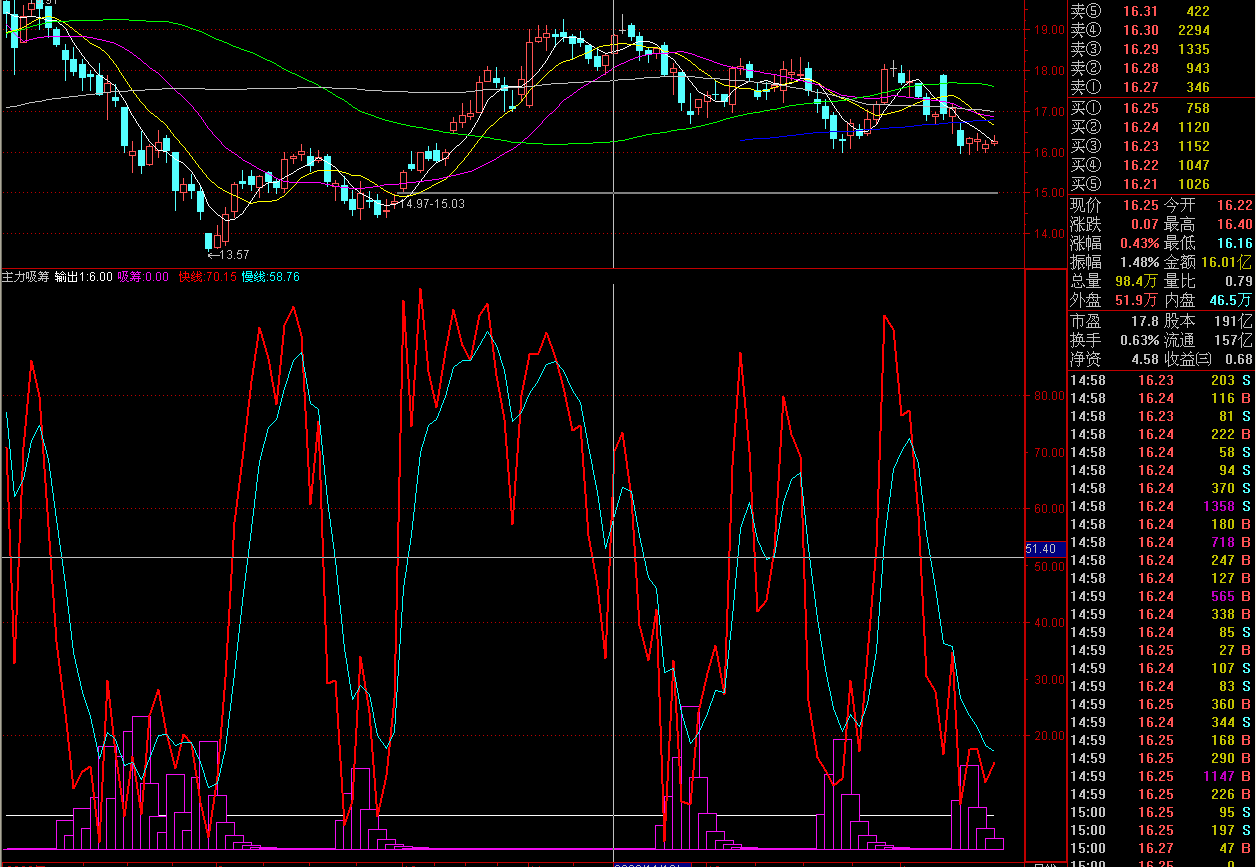Image resolution: width=1257 pixels, height=867 pixels.
Task: Click the 股本 value 191亿
Action: pyautogui.click(x=1234, y=322)
